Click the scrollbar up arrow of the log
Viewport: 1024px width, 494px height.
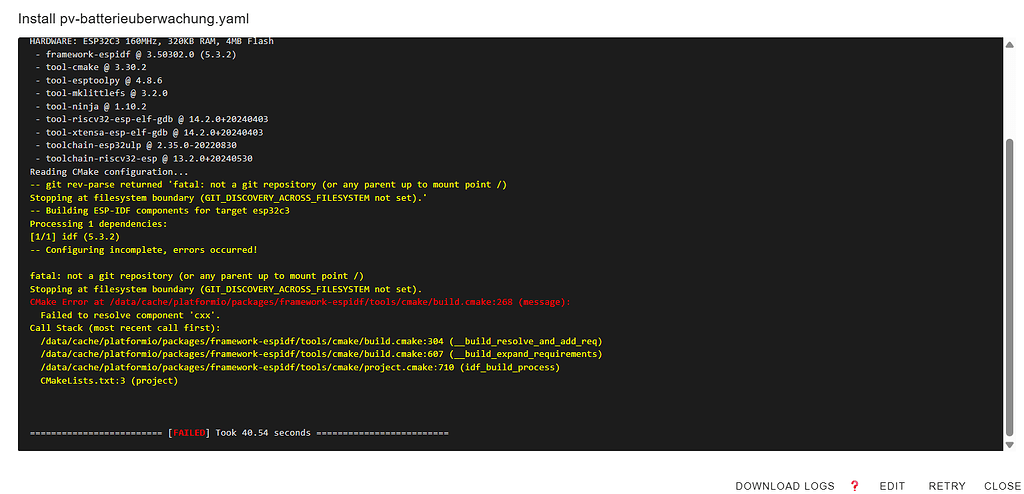point(1010,42)
